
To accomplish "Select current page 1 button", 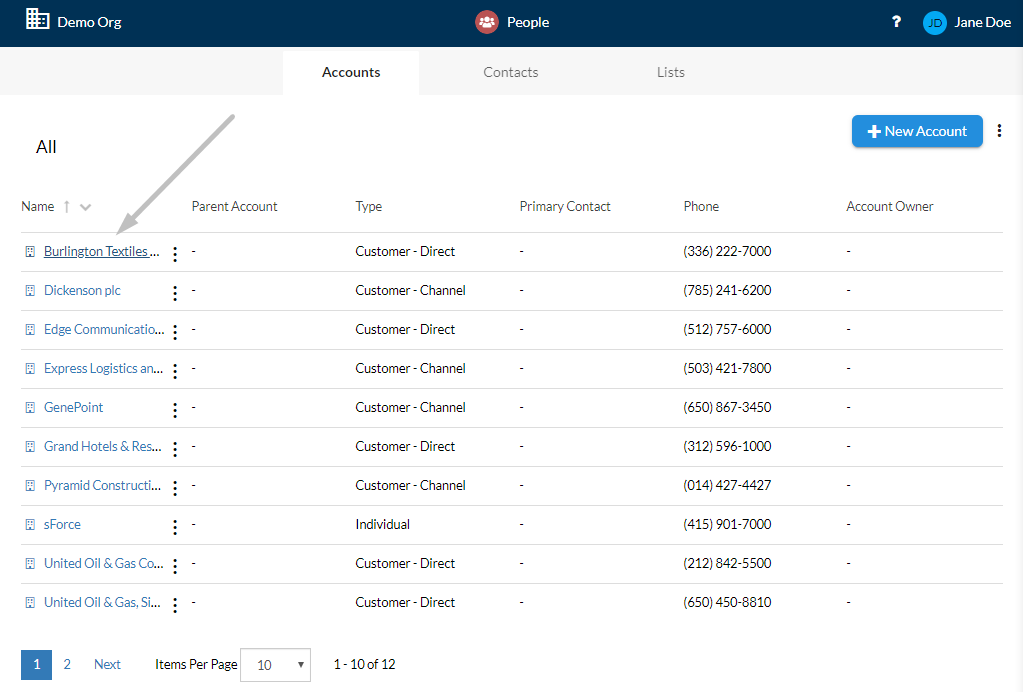I will tap(37, 665).
